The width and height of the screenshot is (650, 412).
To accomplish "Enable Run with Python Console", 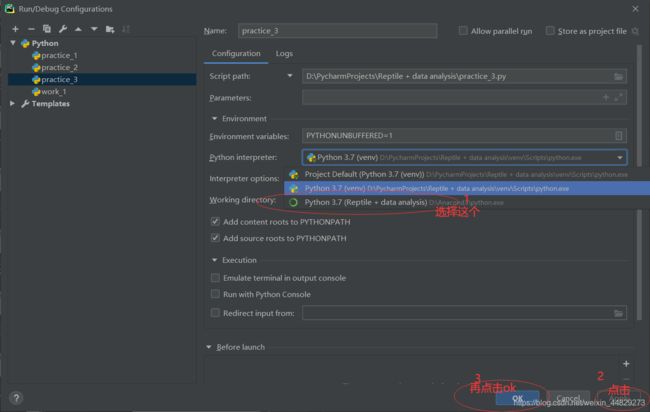I will (215, 294).
